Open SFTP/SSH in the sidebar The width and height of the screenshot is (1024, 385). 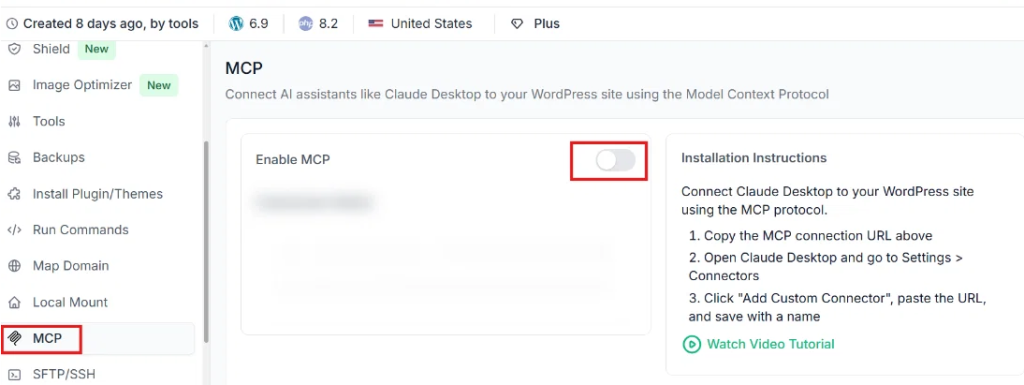tap(64, 375)
